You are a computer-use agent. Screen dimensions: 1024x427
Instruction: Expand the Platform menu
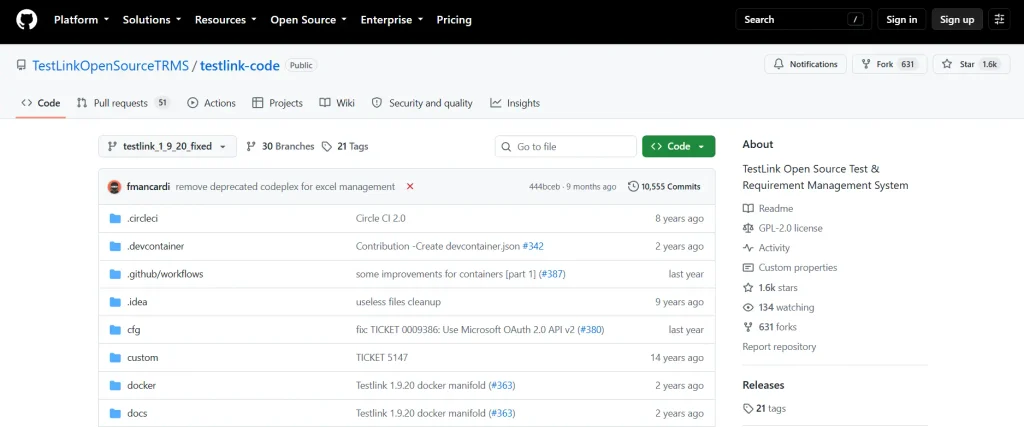point(81,20)
